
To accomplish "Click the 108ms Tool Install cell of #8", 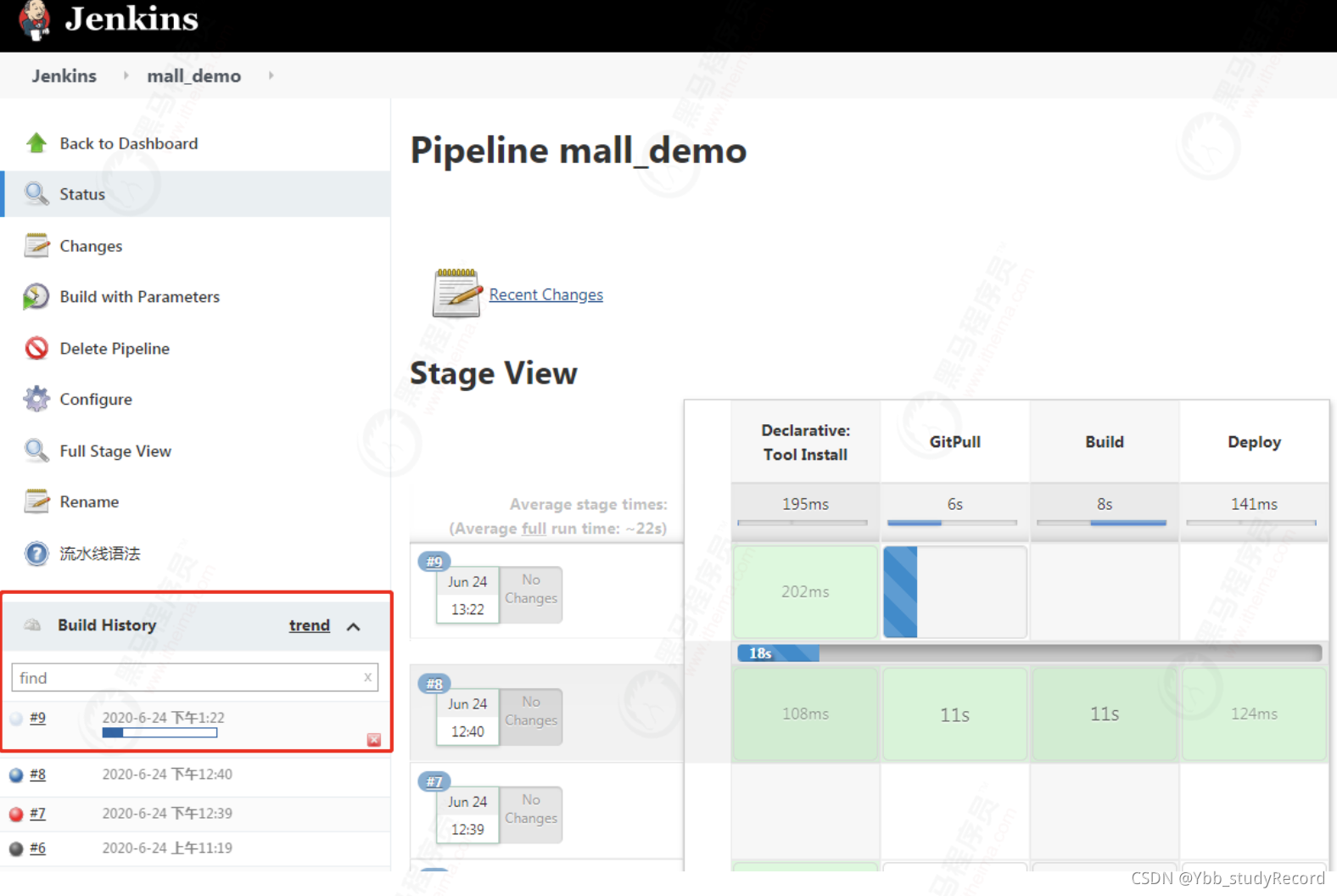I will click(x=805, y=714).
